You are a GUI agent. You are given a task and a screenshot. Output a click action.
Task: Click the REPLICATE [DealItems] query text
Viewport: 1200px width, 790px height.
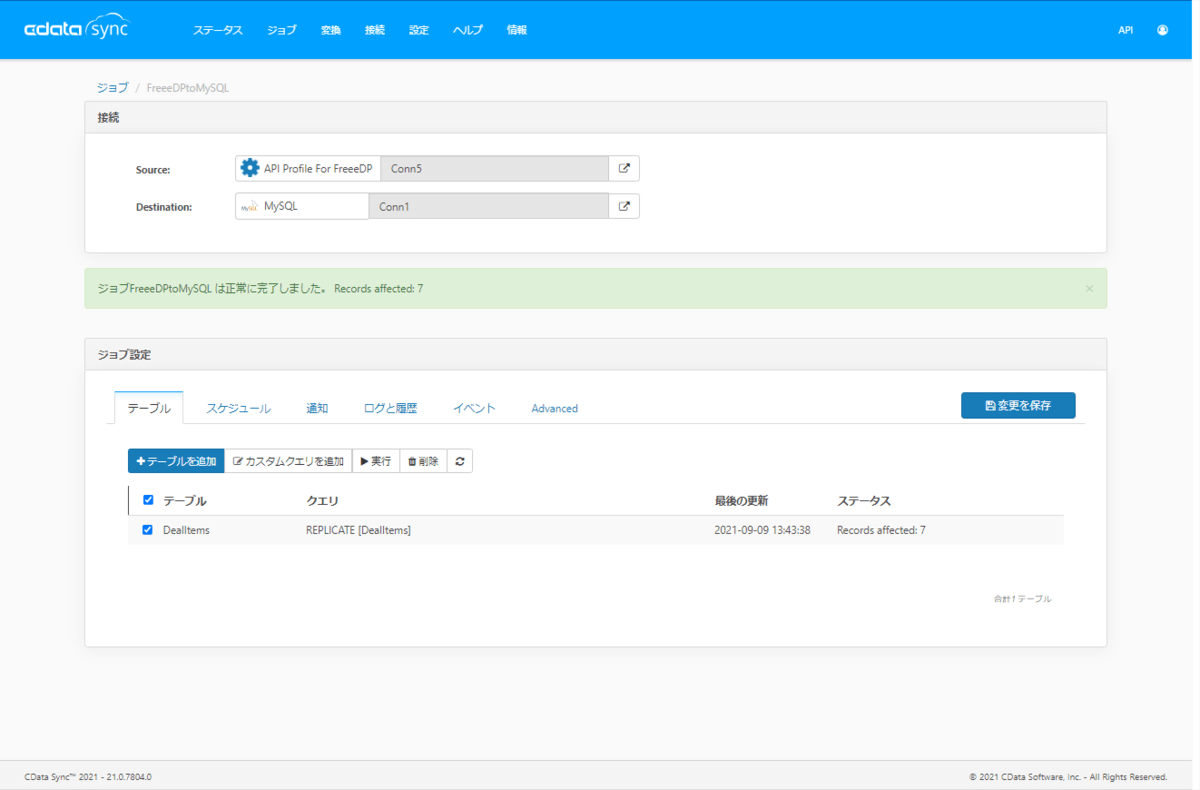[x=358, y=530]
